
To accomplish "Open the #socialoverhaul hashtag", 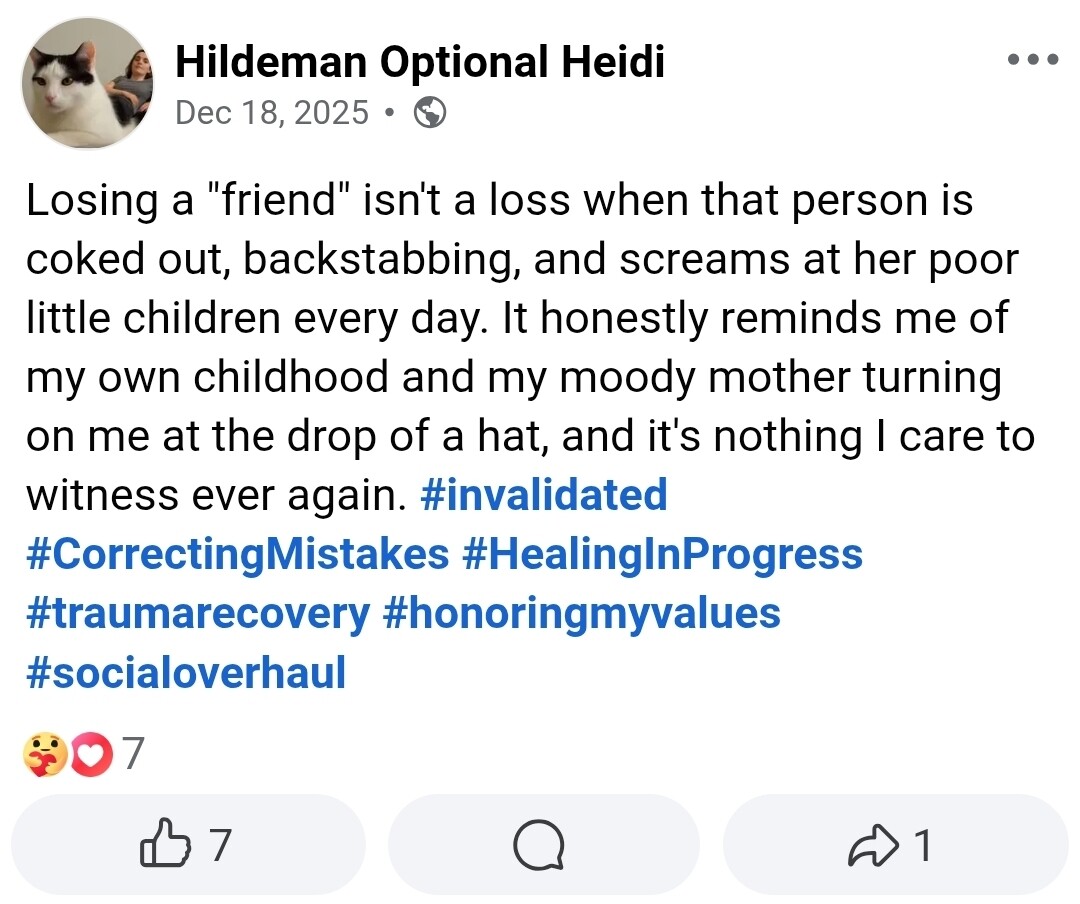I will (x=185, y=671).
